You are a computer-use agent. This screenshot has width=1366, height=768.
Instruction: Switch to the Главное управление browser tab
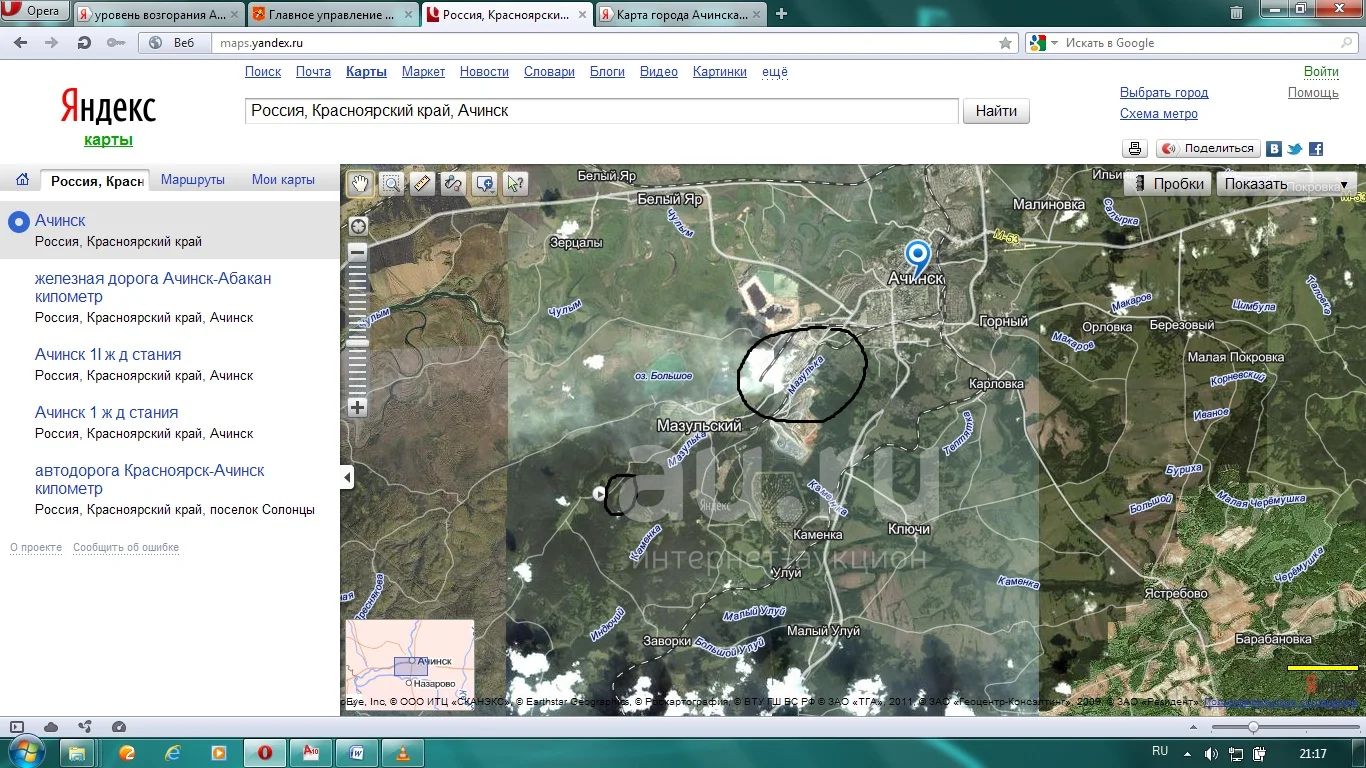pos(331,14)
